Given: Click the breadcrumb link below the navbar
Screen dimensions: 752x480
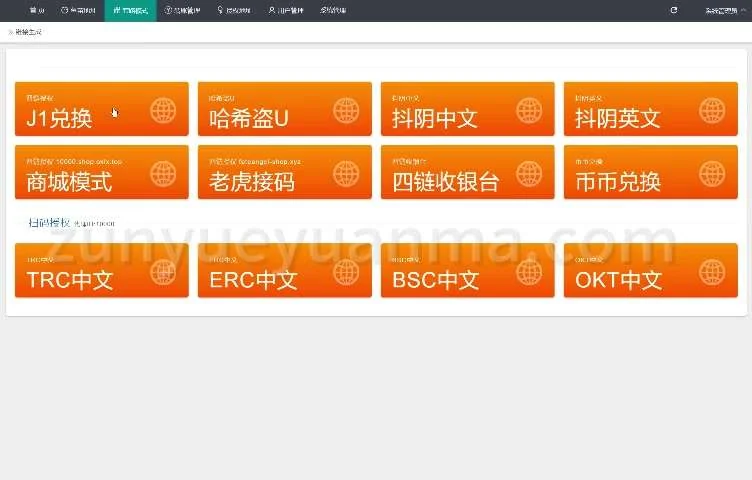Looking at the screenshot, I should pos(28,33).
